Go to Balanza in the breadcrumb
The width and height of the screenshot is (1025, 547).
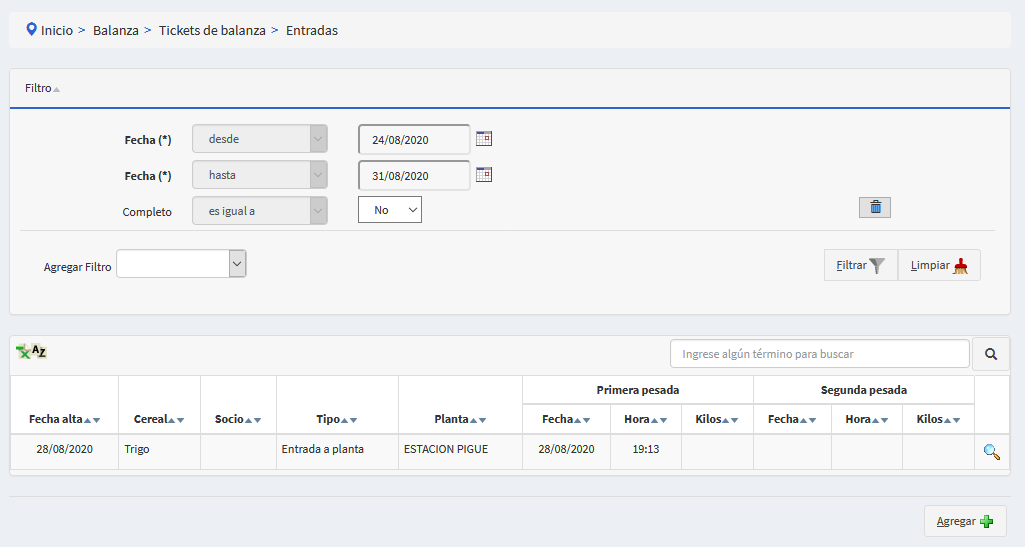tap(115, 30)
